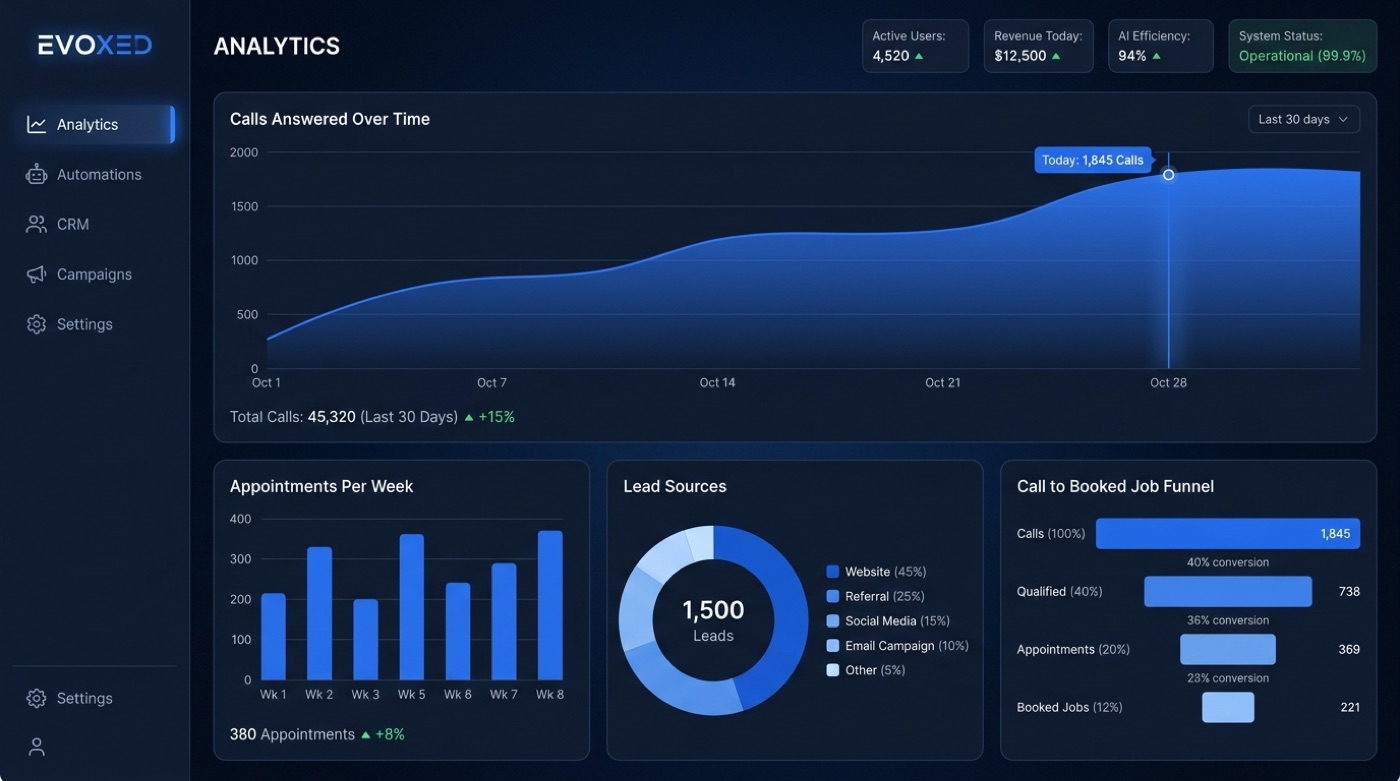Click the Wk 7 bar

pyautogui.click(x=504, y=622)
